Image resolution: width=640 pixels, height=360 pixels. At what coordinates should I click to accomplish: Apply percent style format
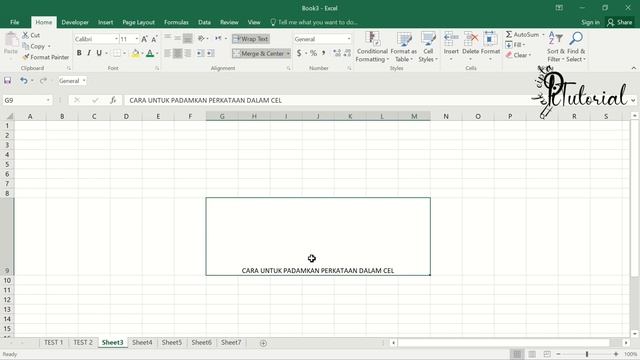[x=313, y=53]
